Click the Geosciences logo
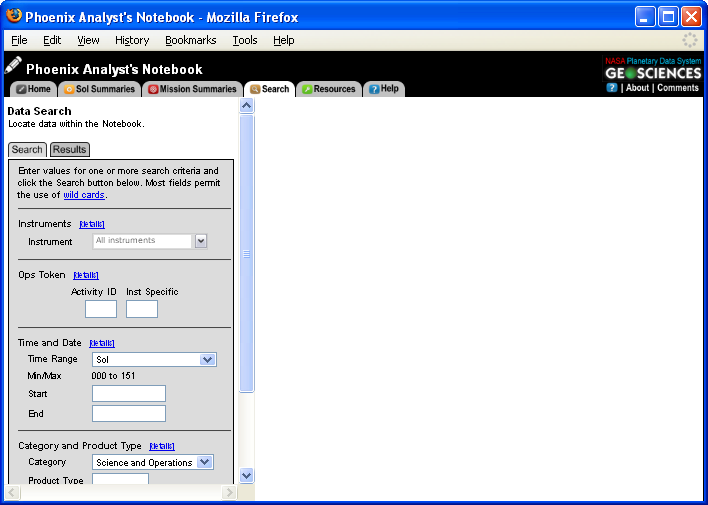The width and height of the screenshot is (708, 505). tap(653, 73)
